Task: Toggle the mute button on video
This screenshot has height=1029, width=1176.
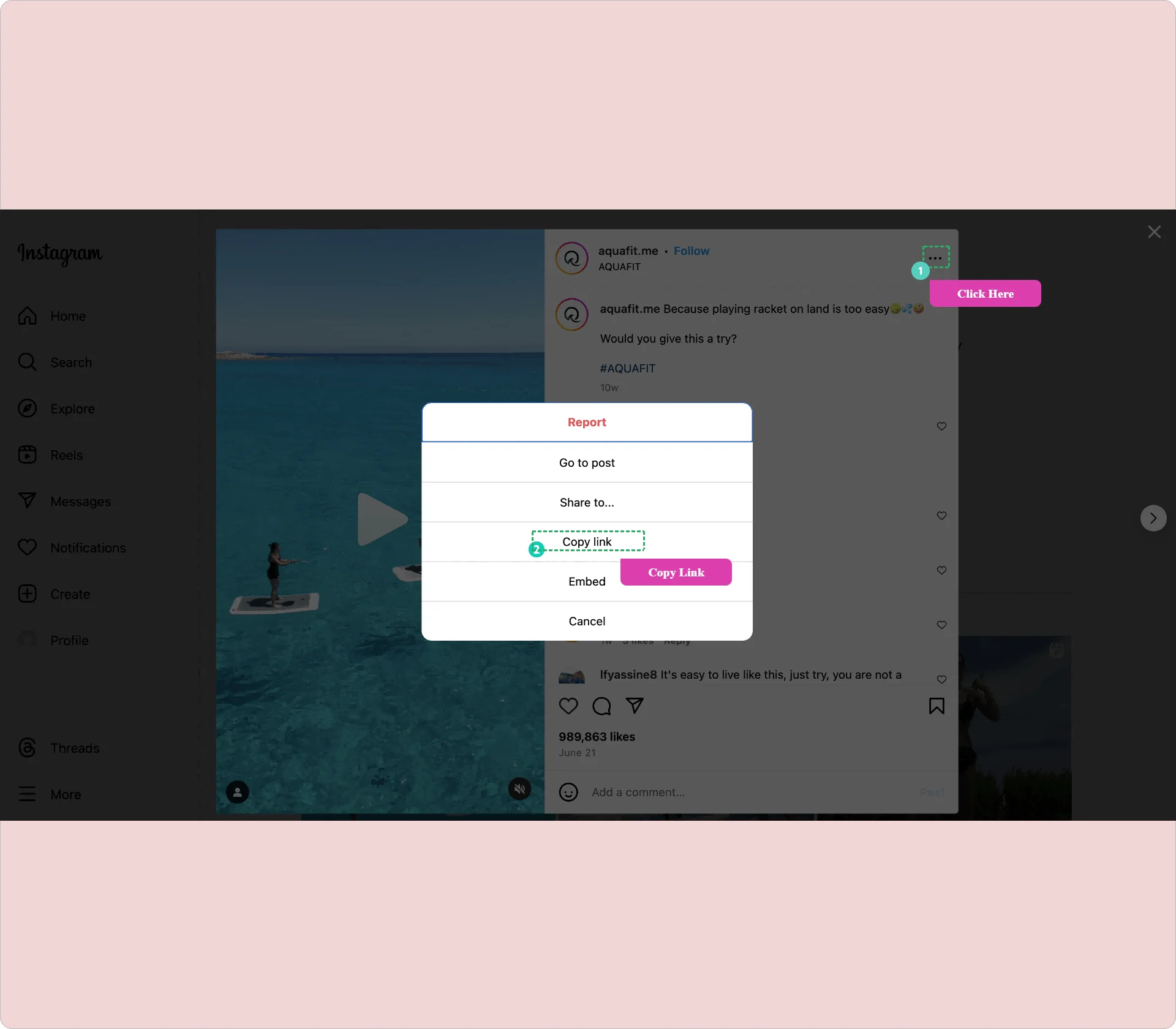Action: (x=519, y=790)
